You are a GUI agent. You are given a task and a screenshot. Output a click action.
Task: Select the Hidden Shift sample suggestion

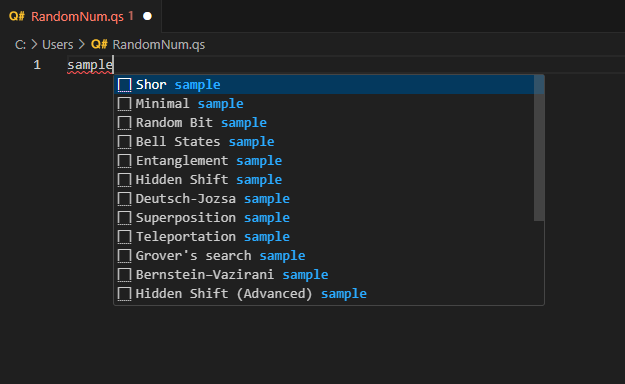(324, 179)
